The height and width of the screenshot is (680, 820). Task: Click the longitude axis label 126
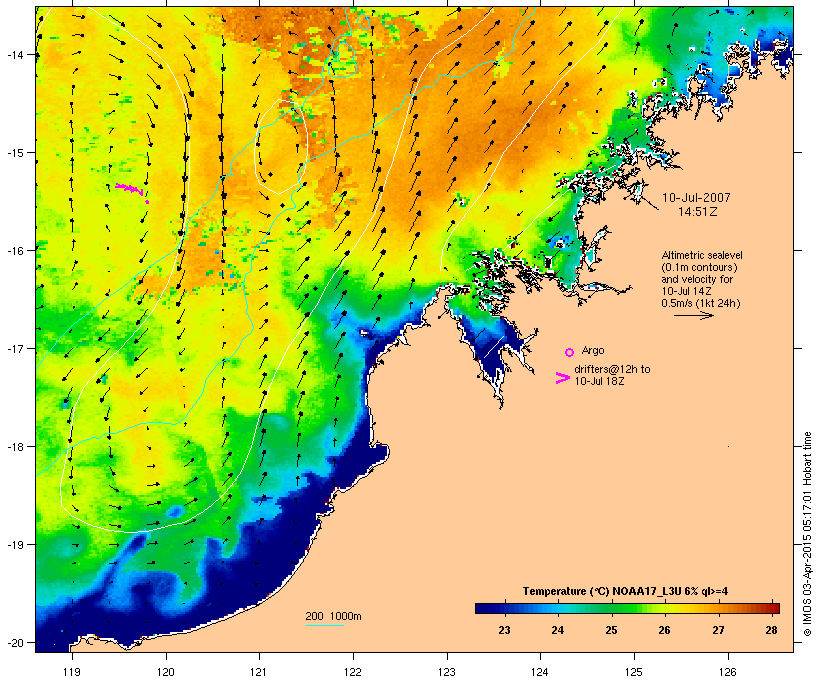[727, 672]
